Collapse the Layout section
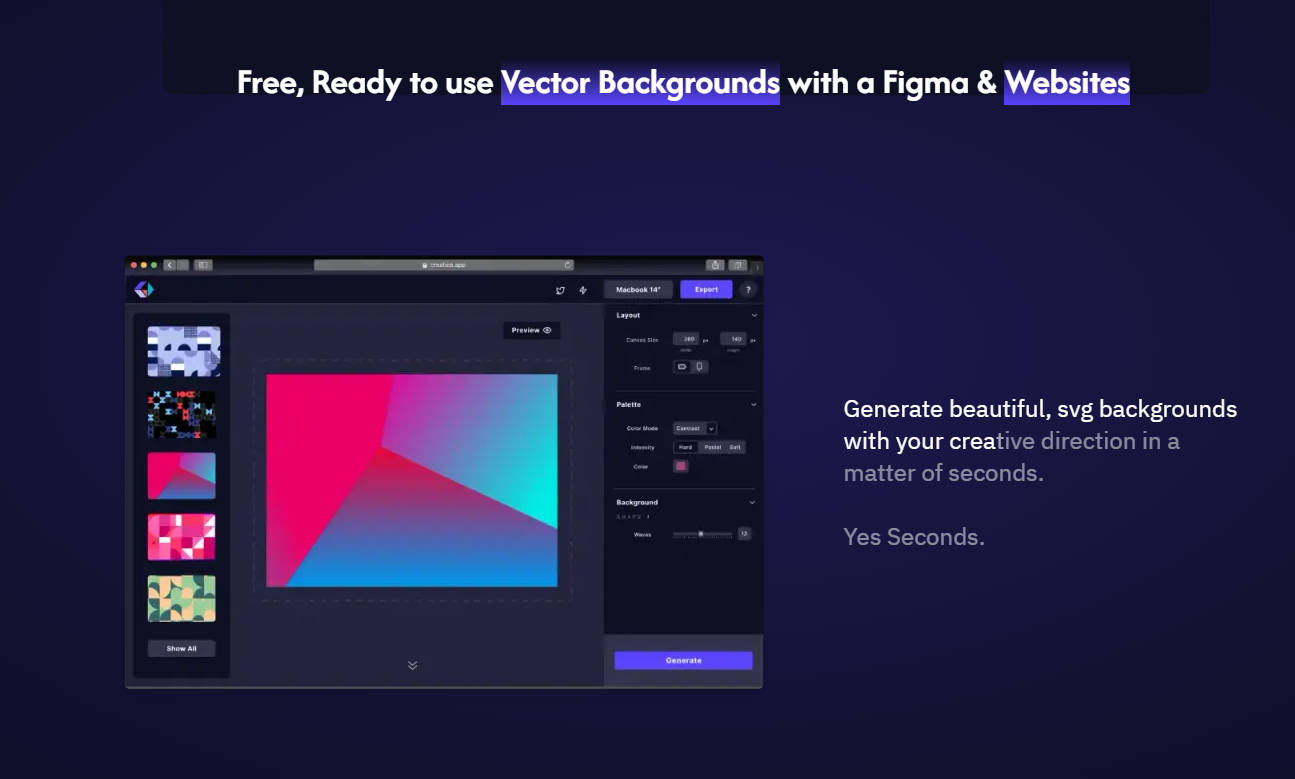The height and width of the screenshot is (779, 1295). [754, 315]
